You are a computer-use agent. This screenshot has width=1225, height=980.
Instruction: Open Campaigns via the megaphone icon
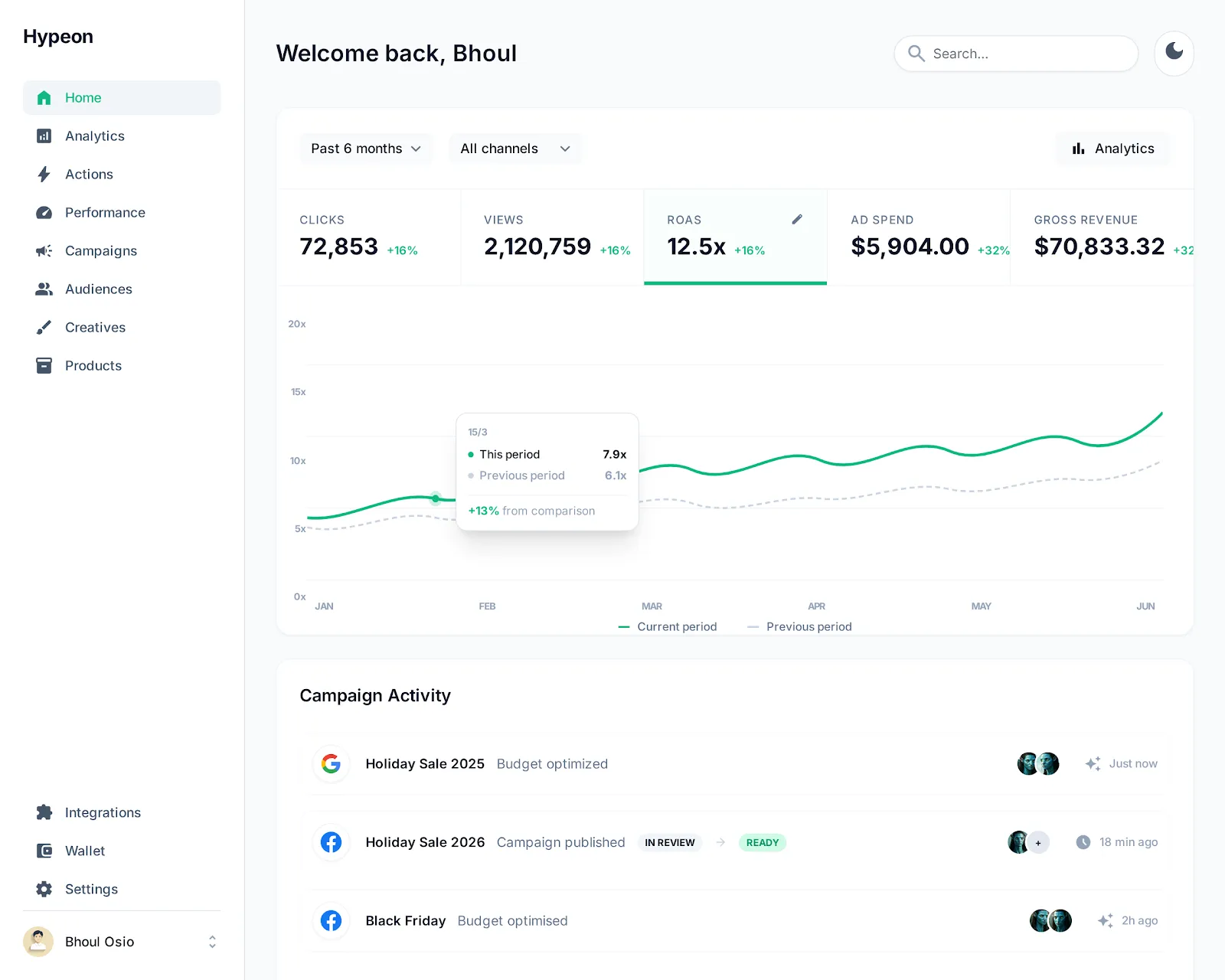click(x=44, y=250)
